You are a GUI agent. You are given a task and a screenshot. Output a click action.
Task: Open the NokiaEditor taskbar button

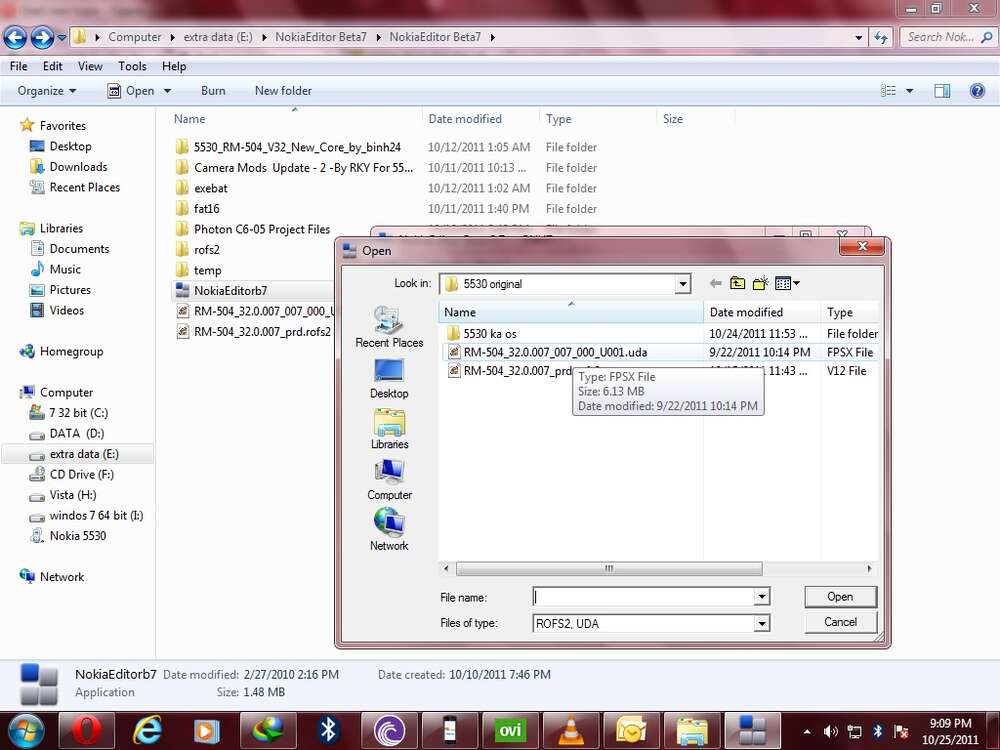752,730
